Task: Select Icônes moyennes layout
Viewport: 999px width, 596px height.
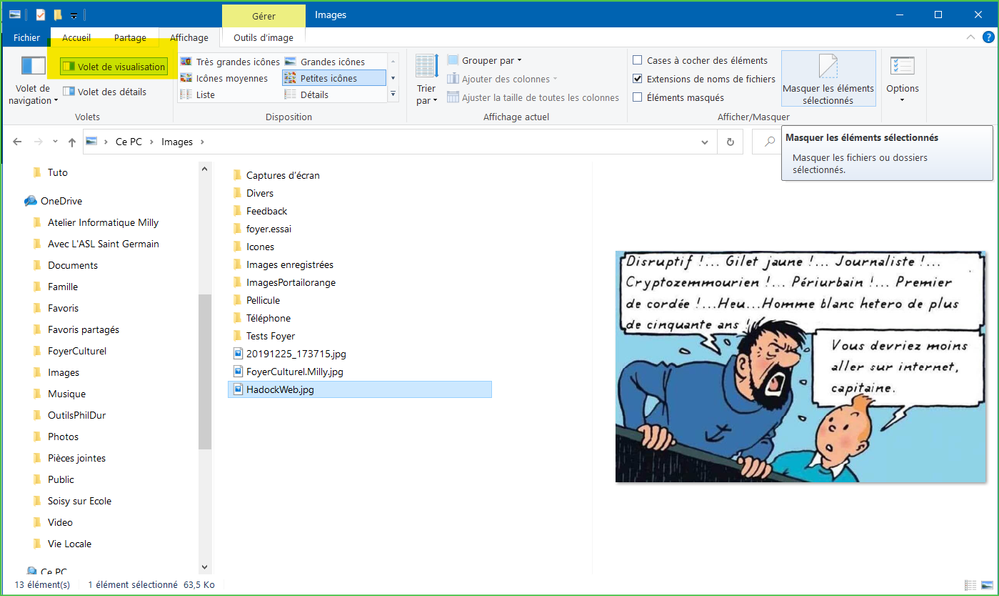Action: 224,78
